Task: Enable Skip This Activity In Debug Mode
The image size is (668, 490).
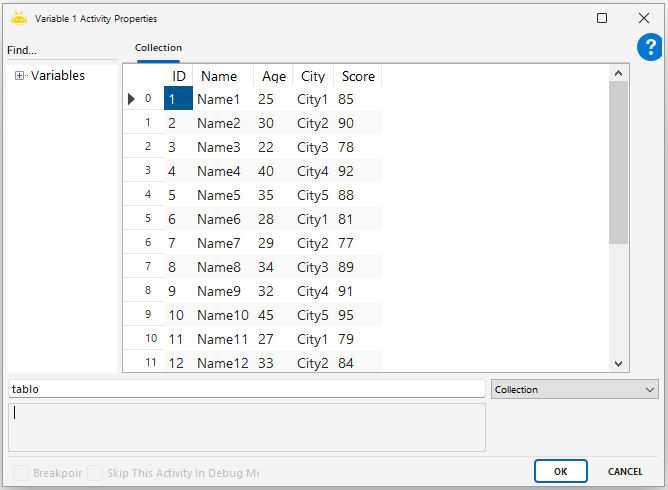Action: (95, 473)
